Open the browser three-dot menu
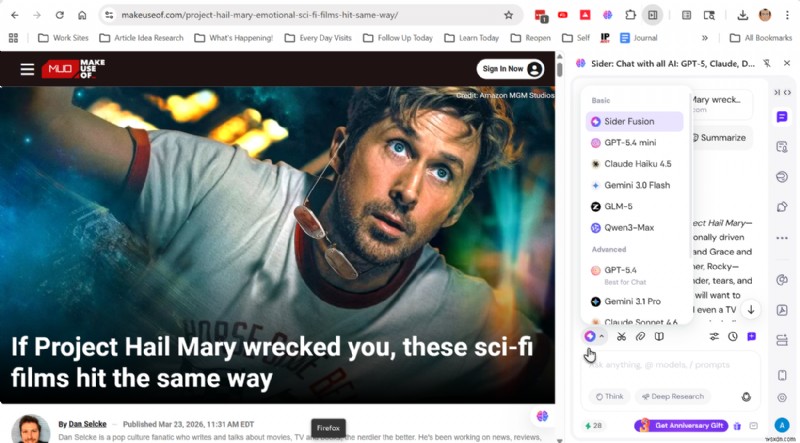Image resolution: width=800 pixels, height=443 pixels. 787,15
